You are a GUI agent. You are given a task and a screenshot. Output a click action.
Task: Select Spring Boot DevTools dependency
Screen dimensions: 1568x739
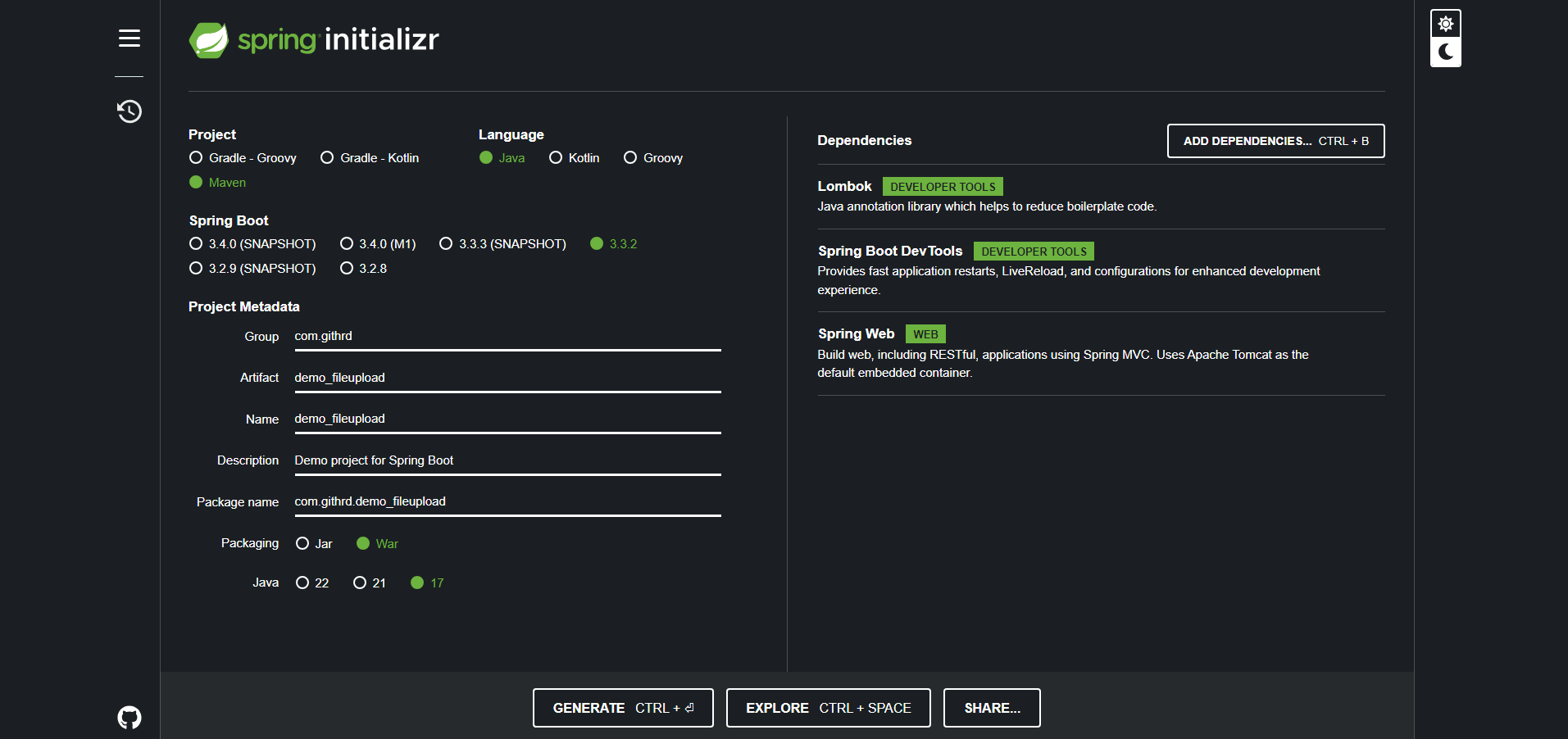click(x=1101, y=270)
